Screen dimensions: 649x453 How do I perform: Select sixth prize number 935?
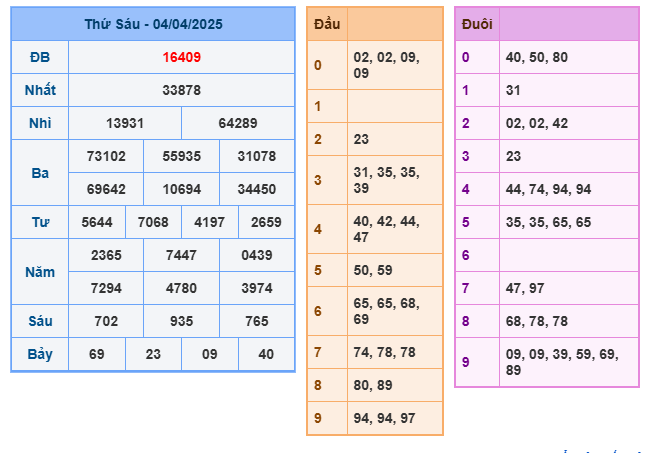point(182,321)
